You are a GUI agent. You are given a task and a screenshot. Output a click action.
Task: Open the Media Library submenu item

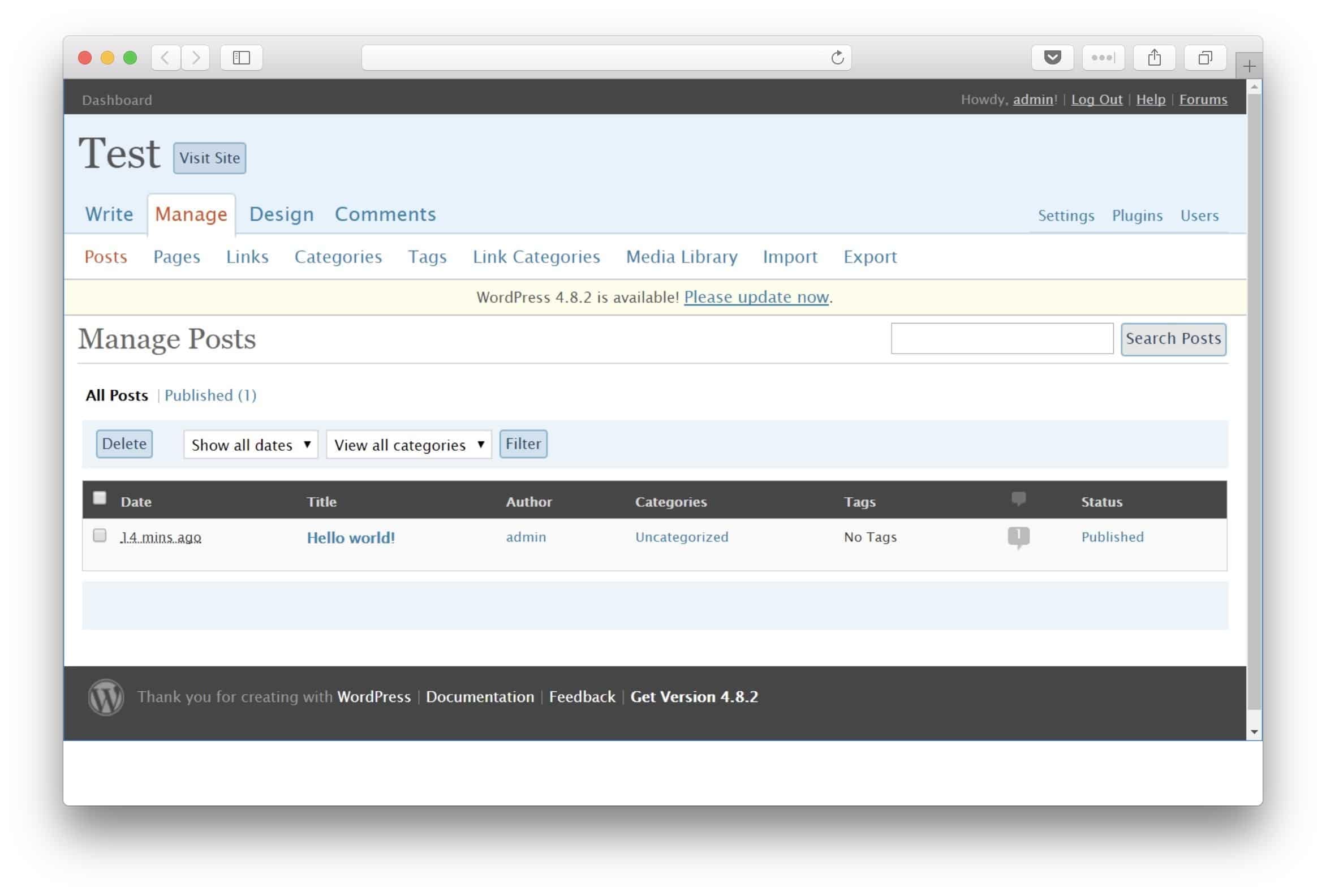[681, 257]
